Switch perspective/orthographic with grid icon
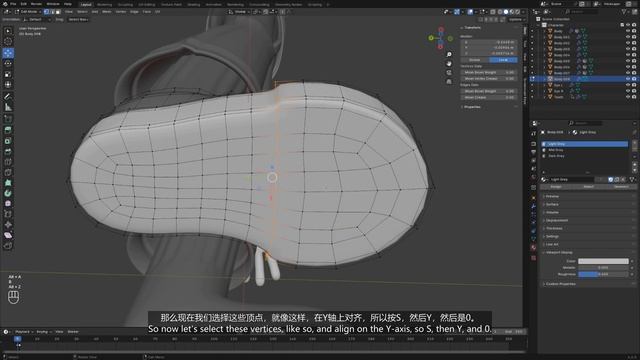 click(x=449, y=82)
